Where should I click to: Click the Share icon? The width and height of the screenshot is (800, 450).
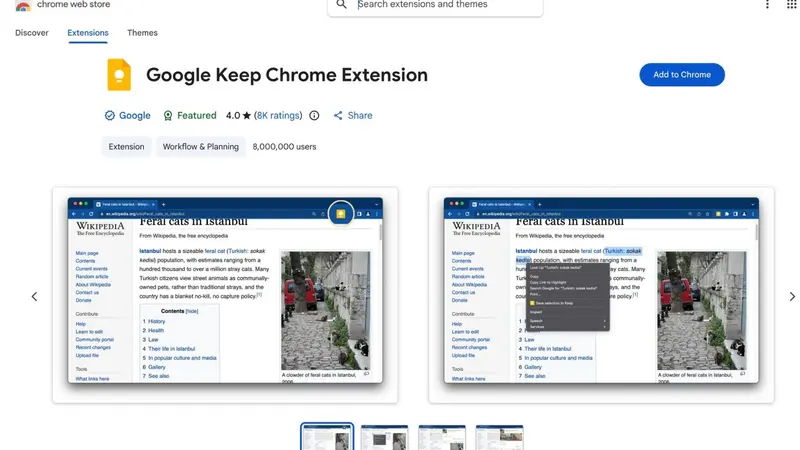coord(338,115)
